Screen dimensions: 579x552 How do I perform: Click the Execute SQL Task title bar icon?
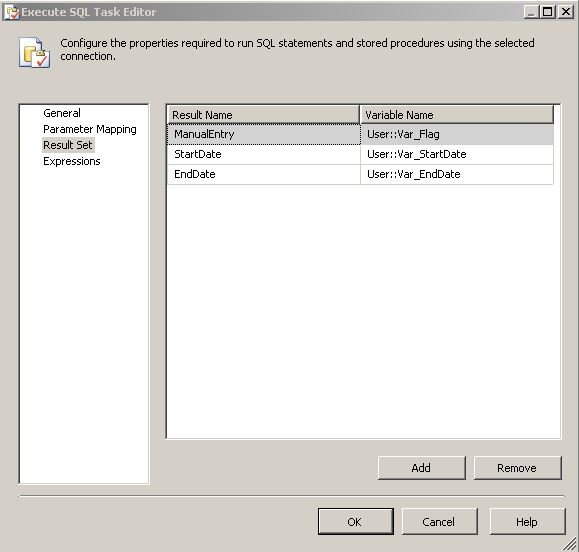pos(11,12)
